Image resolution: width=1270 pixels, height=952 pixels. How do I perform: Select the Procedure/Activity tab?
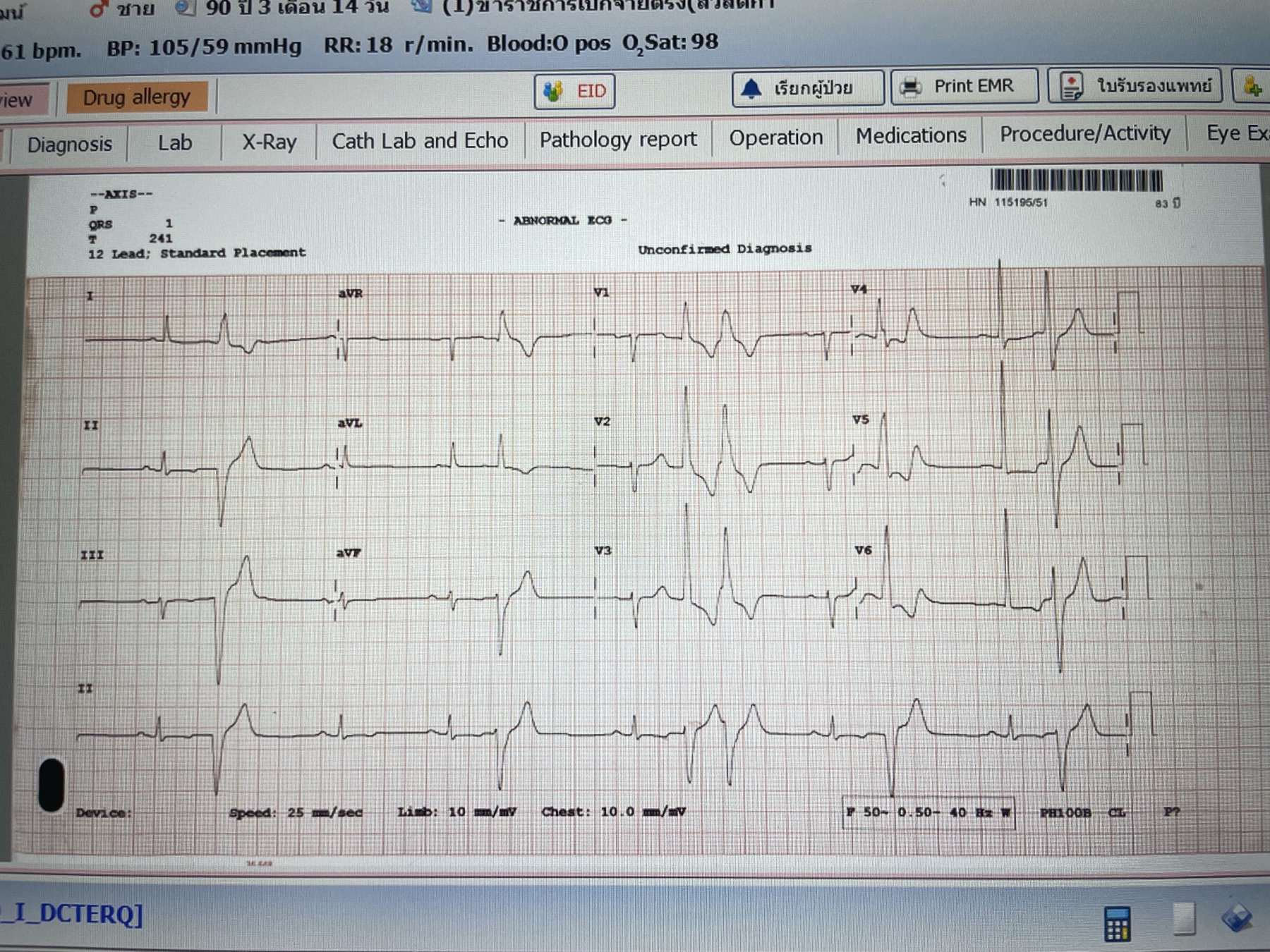tap(1085, 133)
